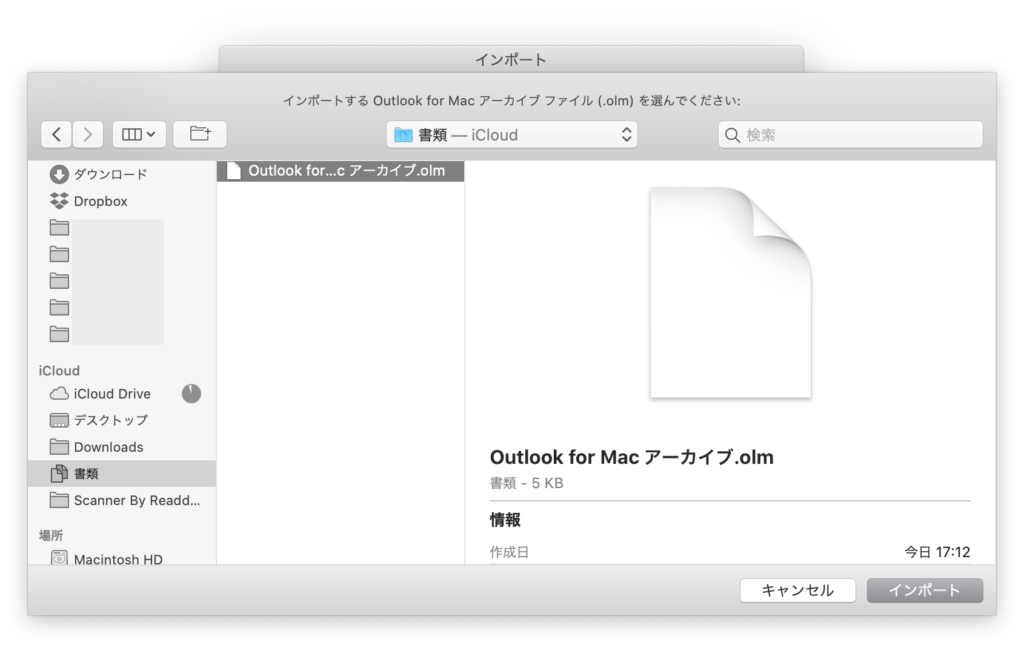Open the column view mode dropdown
1024x648 pixels.
pos(138,135)
